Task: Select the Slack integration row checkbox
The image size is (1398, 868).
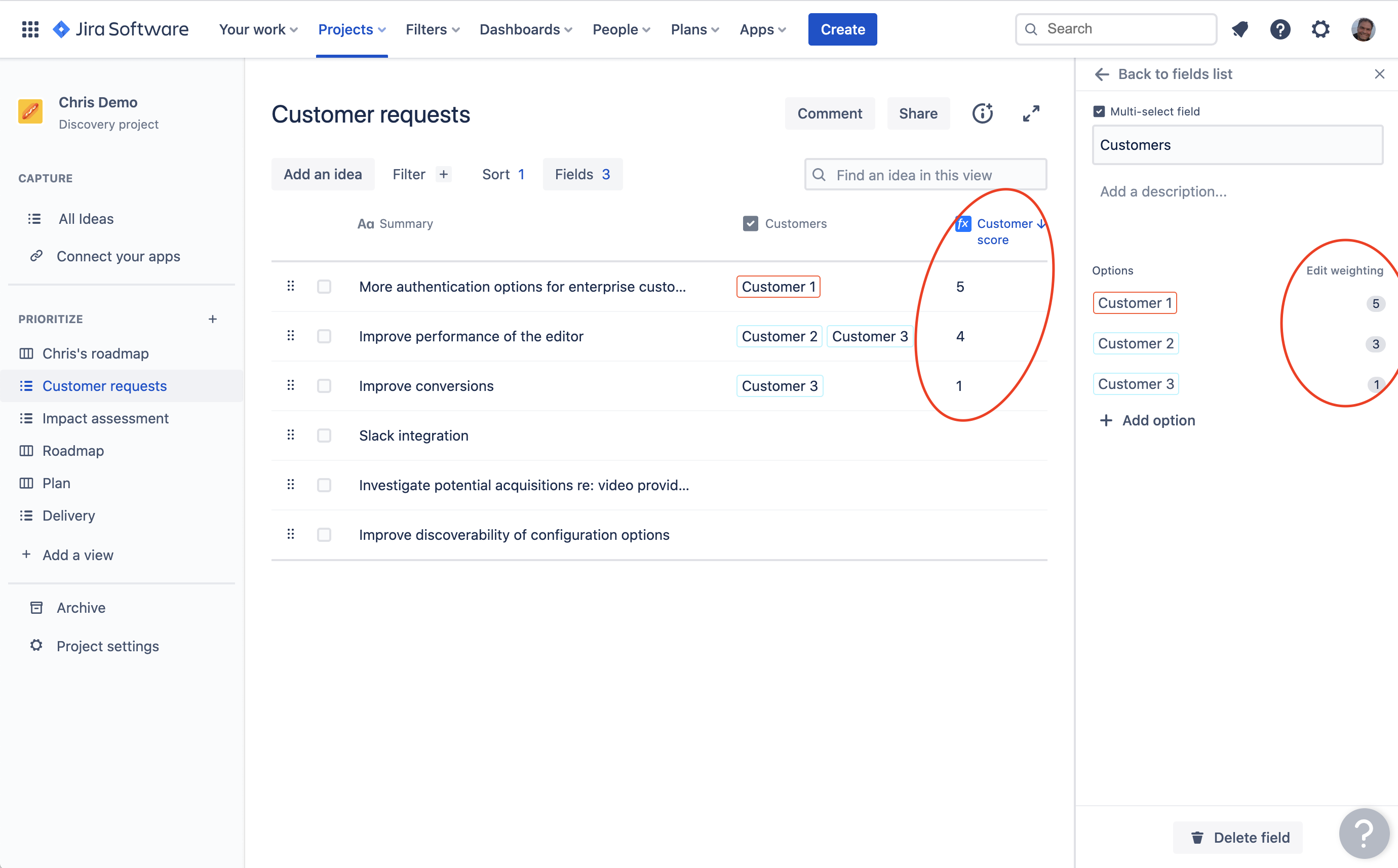Action: [324, 435]
